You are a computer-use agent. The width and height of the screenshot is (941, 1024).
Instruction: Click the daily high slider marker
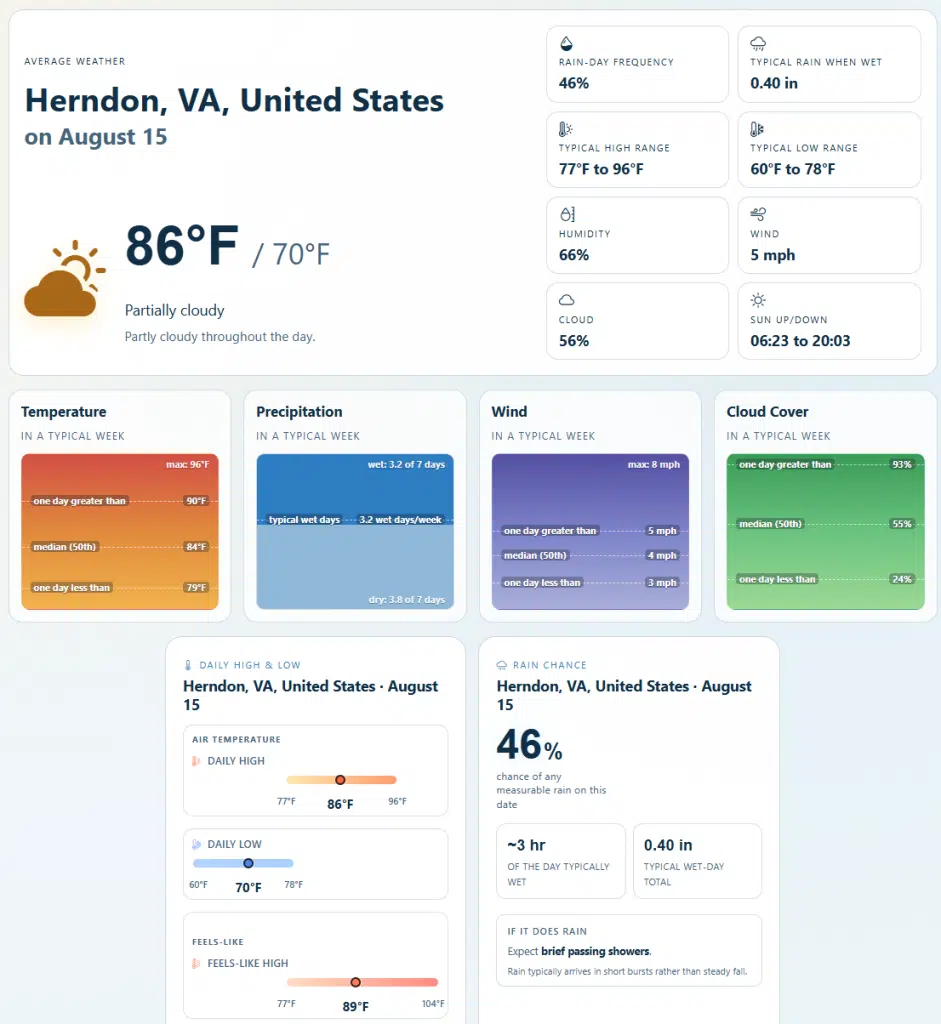(340, 780)
